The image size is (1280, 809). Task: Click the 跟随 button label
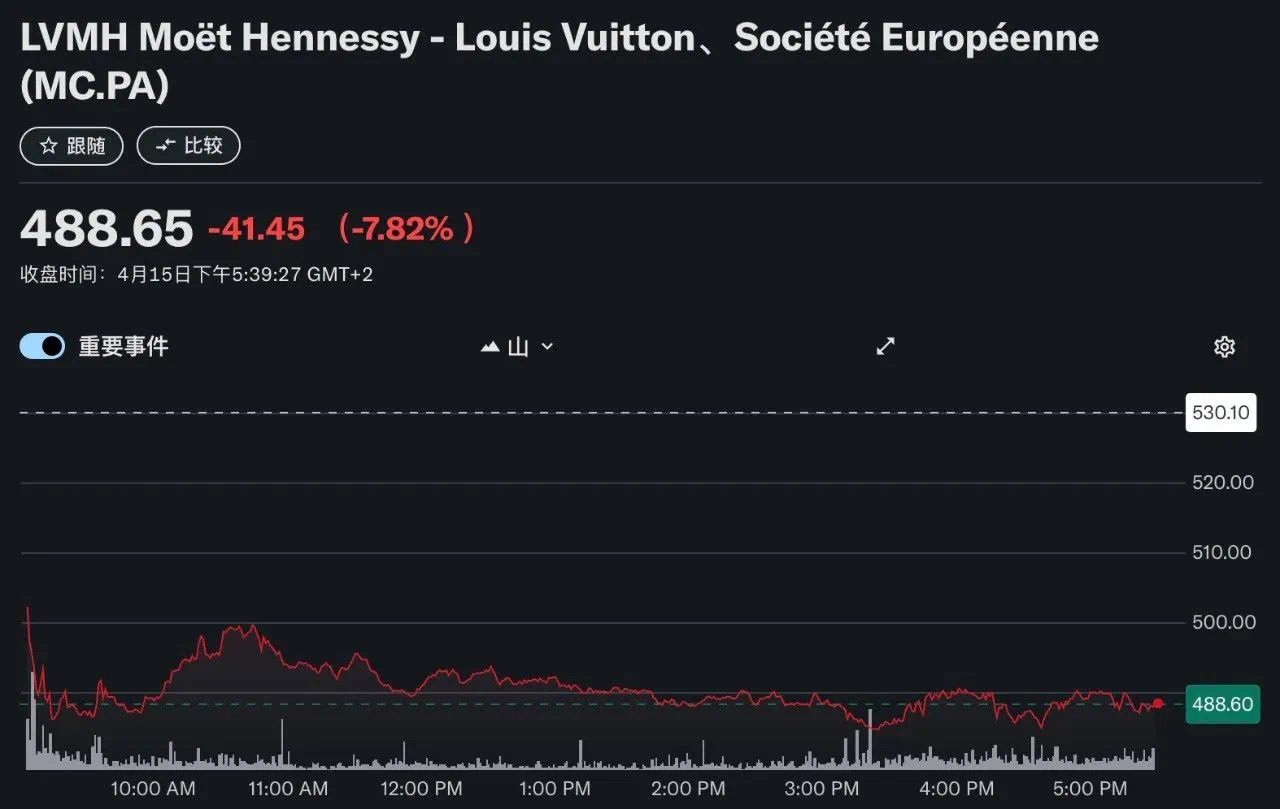(86, 146)
